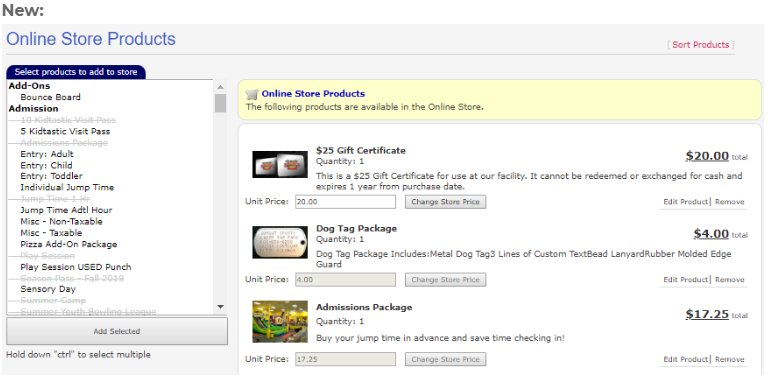Open the $25 Gift Certificate thumbnail image
The image size is (770, 386).
(280, 165)
